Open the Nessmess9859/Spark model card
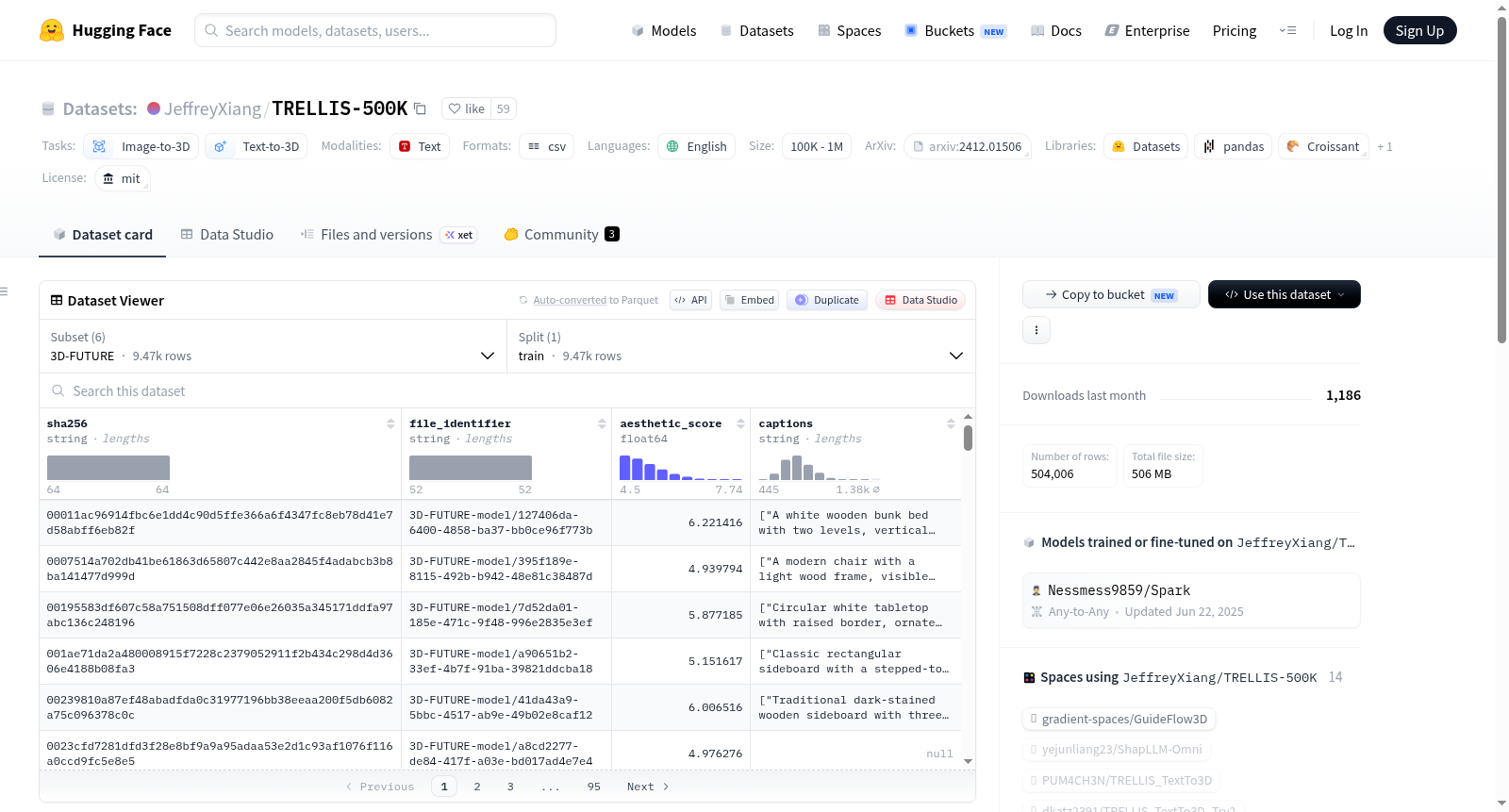1509x812 pixels. [1191, 600]
